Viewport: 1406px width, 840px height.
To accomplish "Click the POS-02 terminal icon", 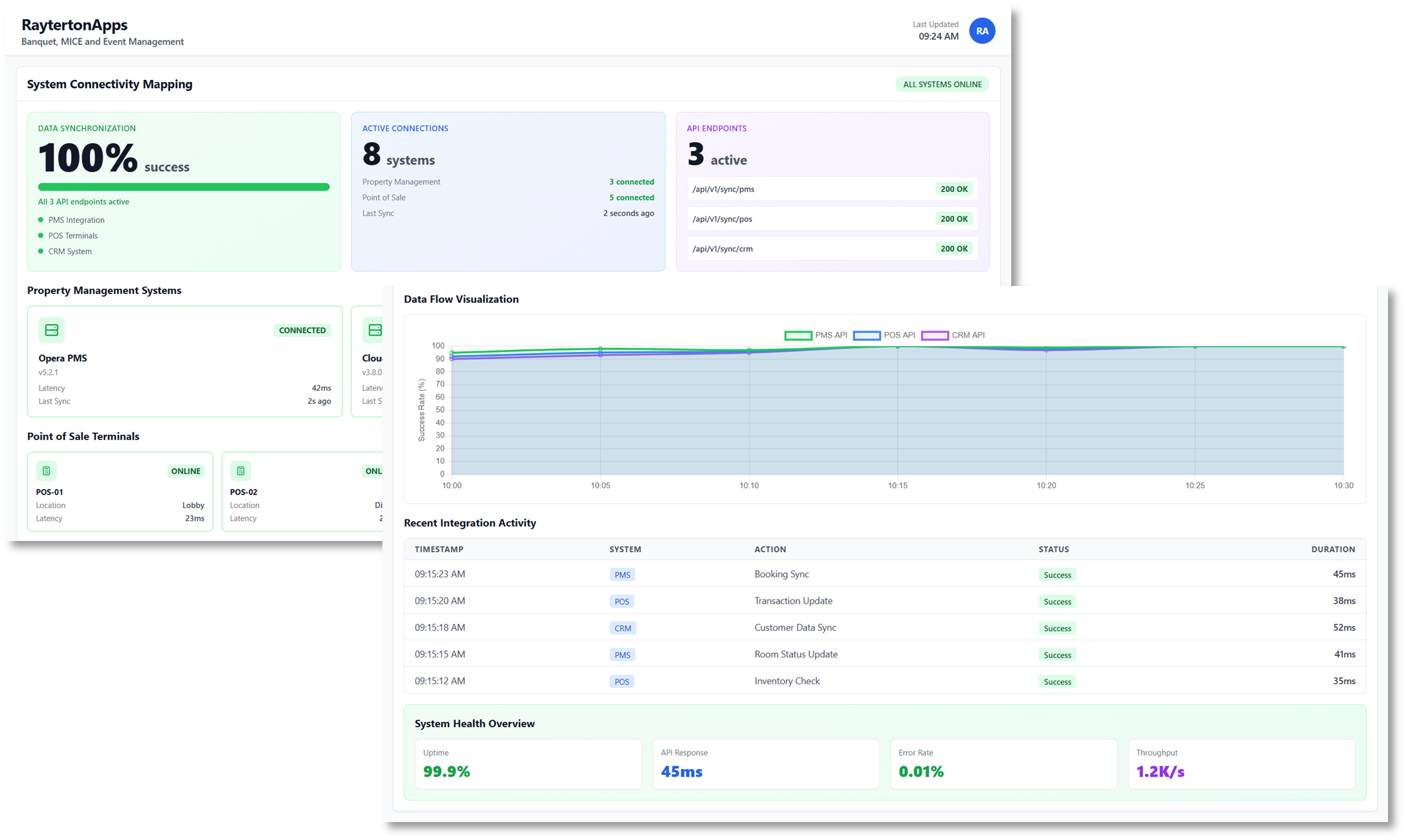I will (x=240, y=471).
